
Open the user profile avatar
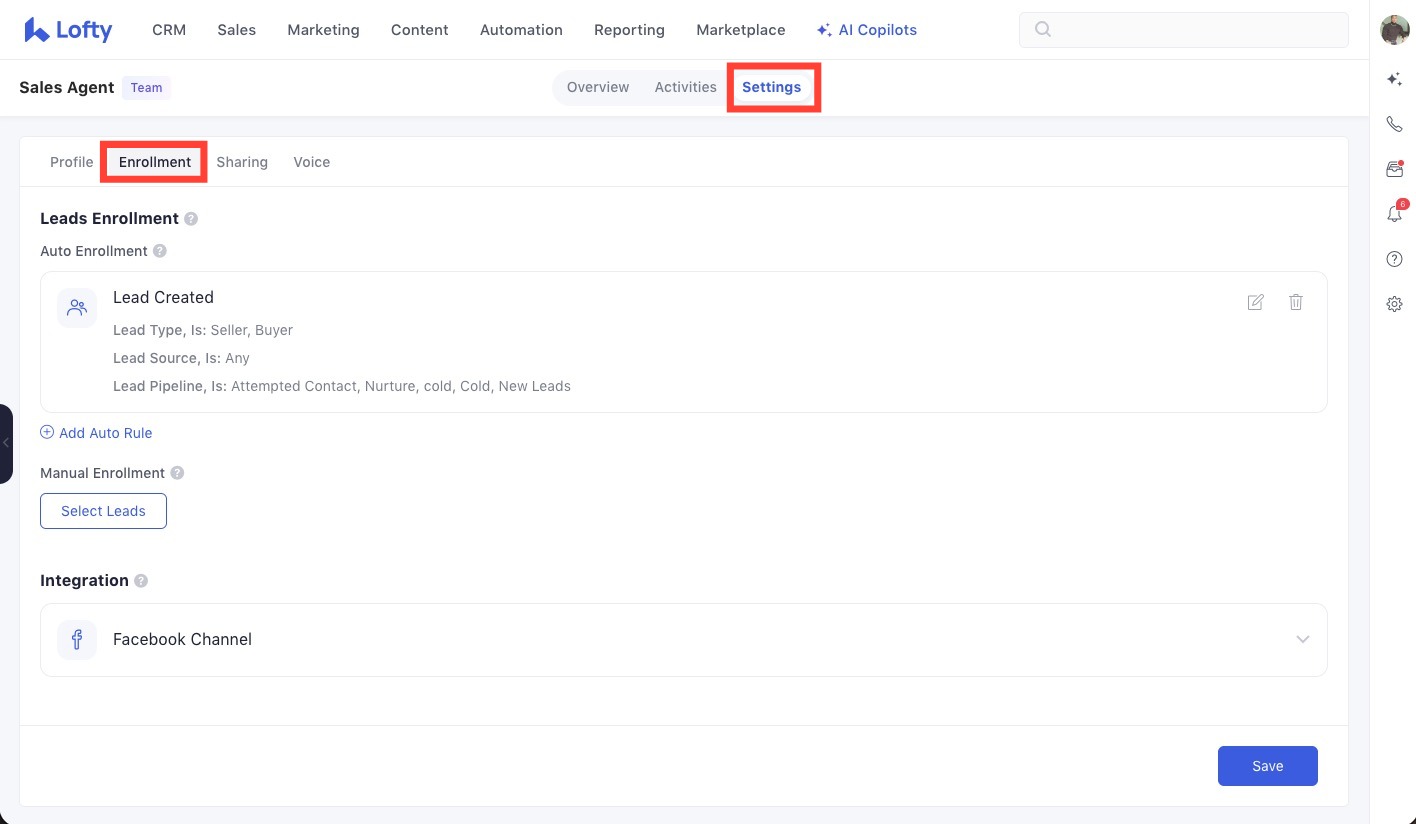pyautogui.click(x=1395, y=30)
